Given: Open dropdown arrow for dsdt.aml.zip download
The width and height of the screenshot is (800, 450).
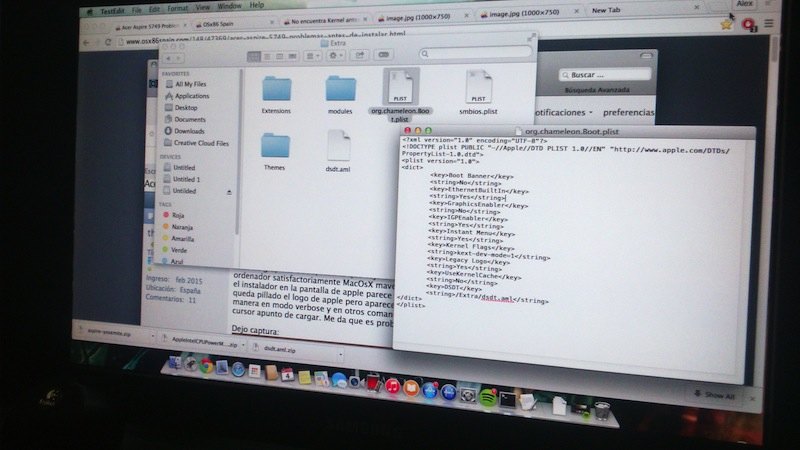Looking at the screenshot, I should tap(340, 354).
